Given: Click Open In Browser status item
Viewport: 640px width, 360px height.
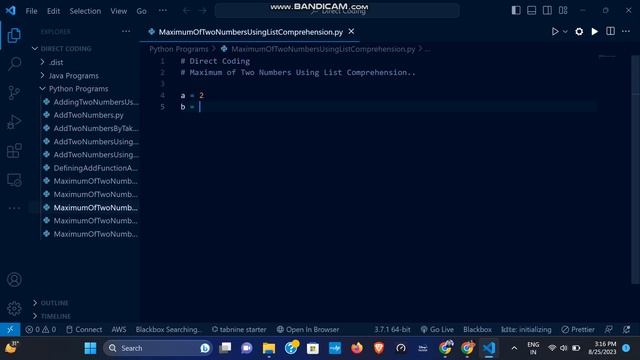Looking at the screenshot, I should [x=308, y=329].
